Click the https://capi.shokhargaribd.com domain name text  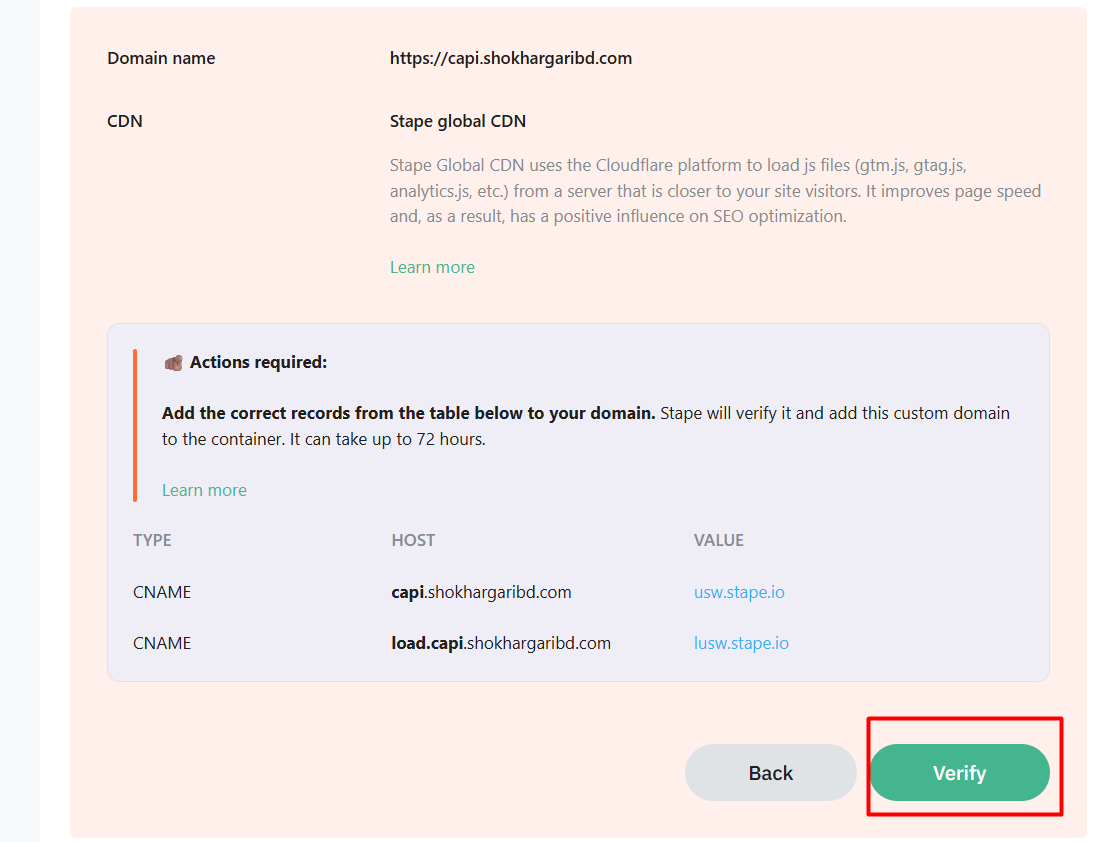point(510,58)
